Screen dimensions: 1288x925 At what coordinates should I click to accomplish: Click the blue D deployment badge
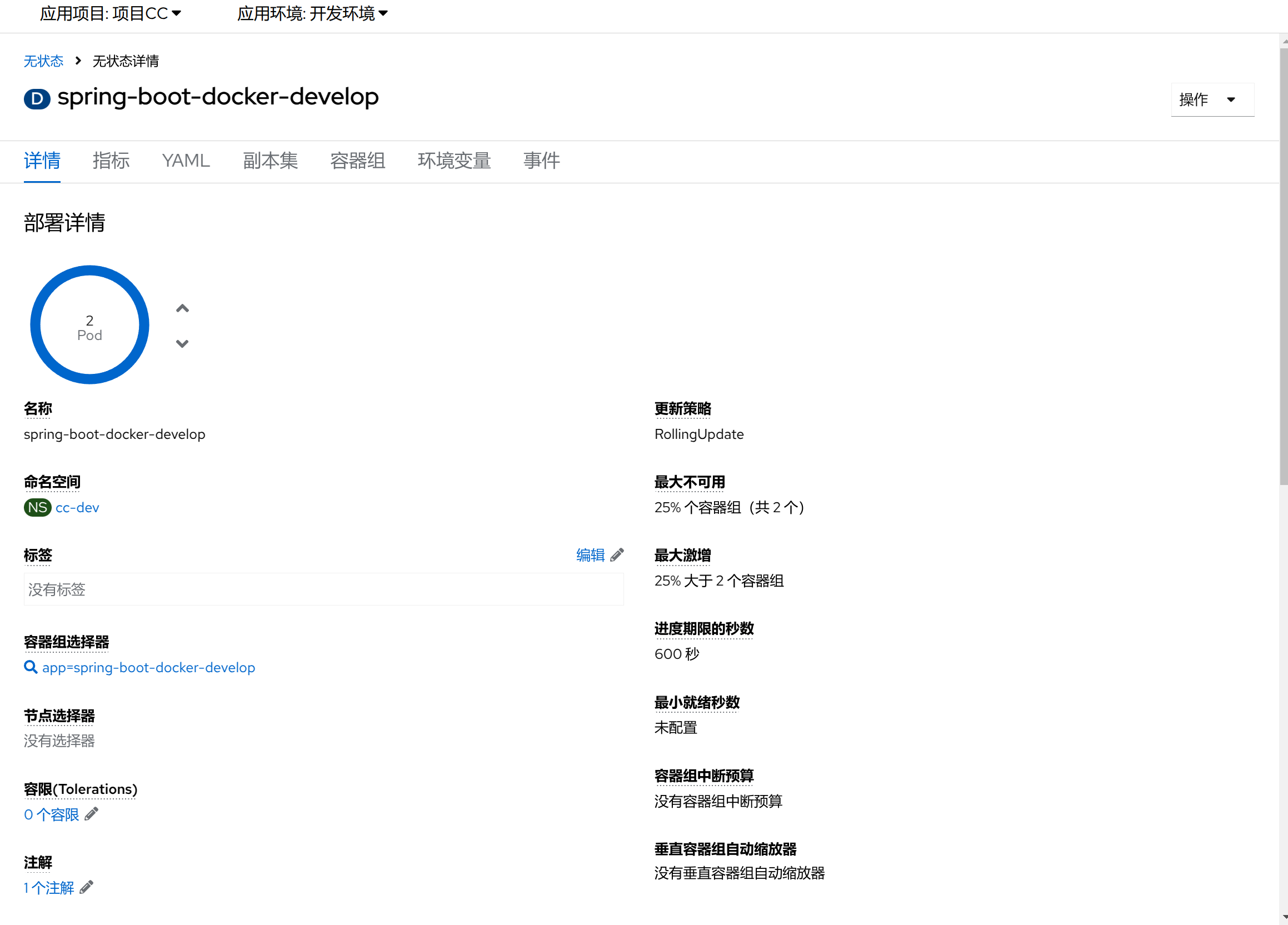(x=37, y=98)
